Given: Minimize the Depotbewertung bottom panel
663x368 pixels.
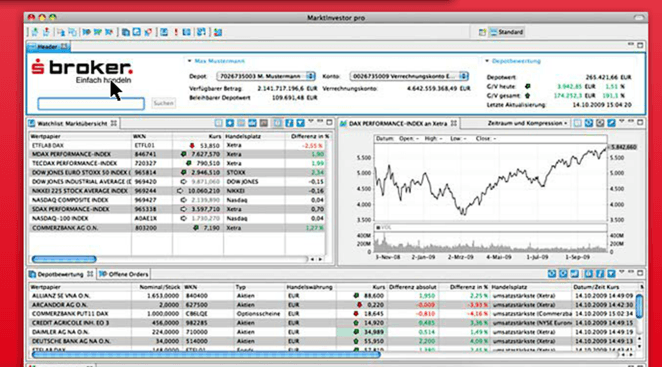Looking at the screenshot, I should [x=631, y=272].
